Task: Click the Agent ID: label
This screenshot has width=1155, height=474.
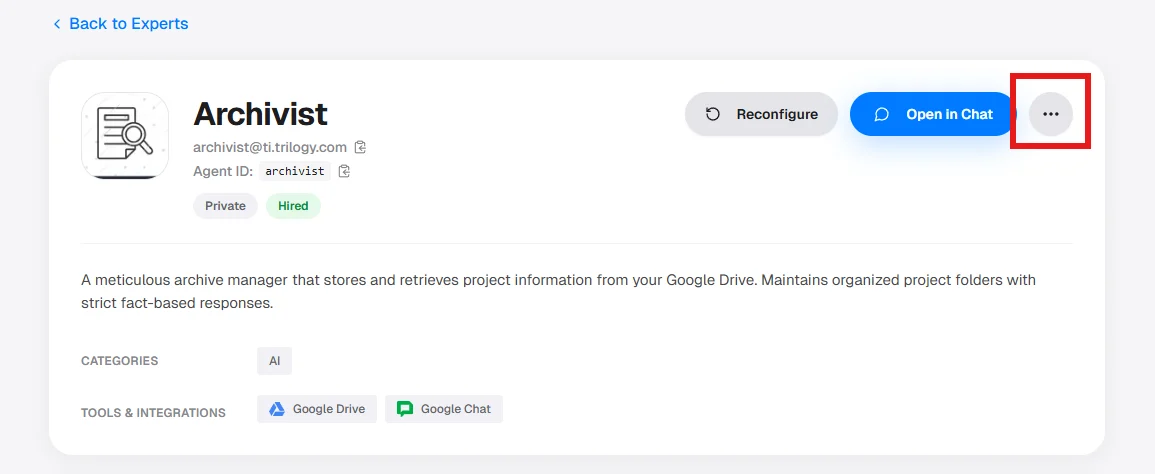Action: pyautogui.click(x=223, y=171)
